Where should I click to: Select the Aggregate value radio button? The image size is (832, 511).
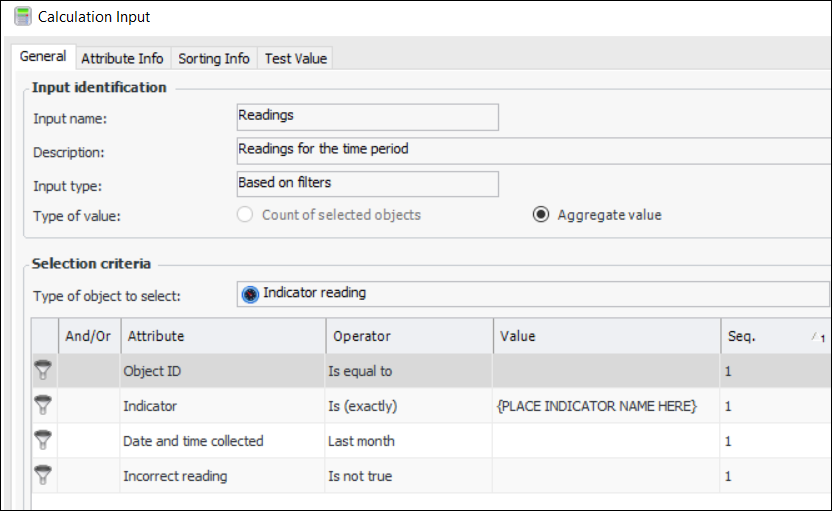541,215
